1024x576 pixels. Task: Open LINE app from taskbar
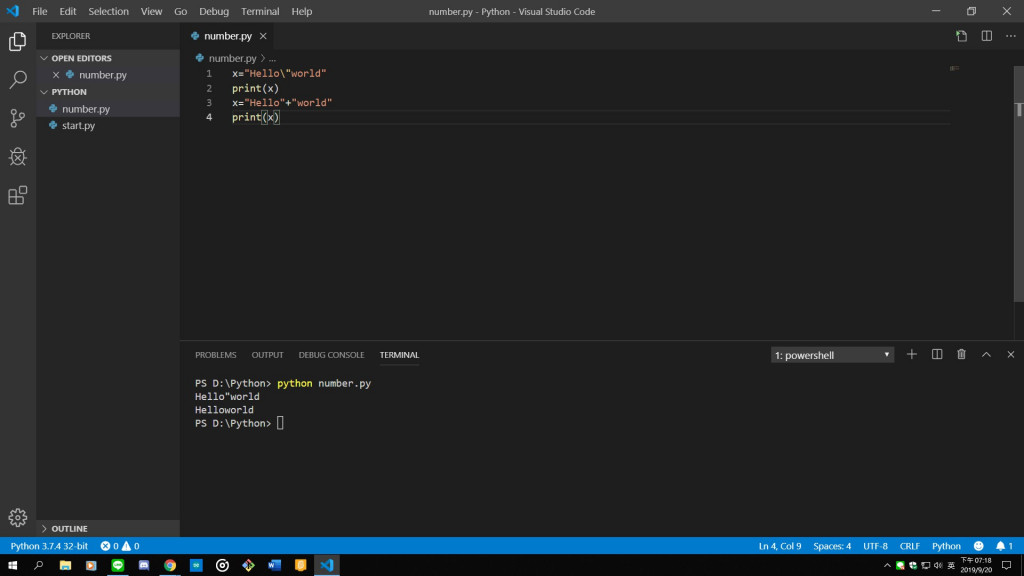point(118,566)
